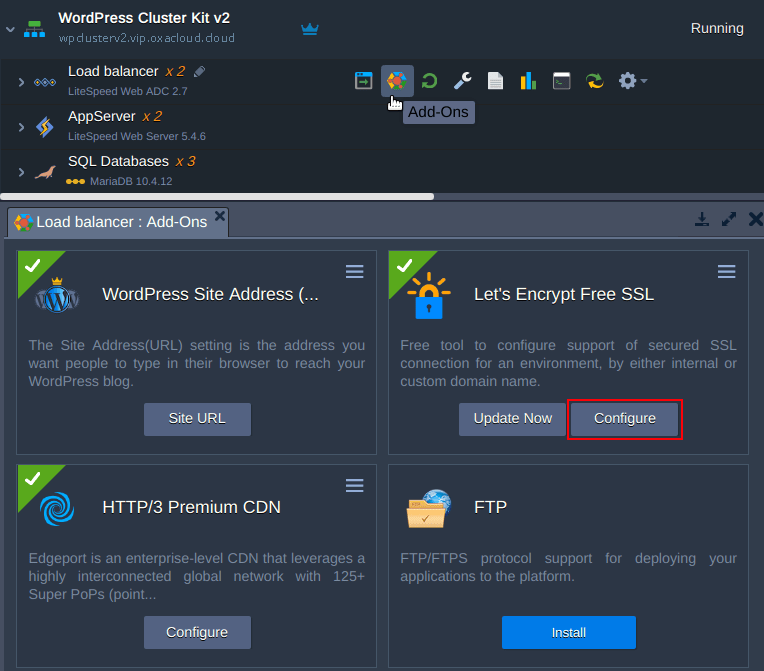Click the LiteSpeed AppServer icon
Image resolution: width=764 pixels, height=671 pixels.
click(44, 127)
